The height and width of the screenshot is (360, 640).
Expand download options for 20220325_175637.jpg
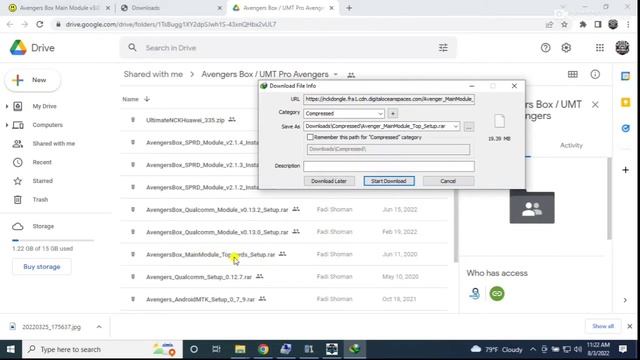pyautogui.click(x=99, y=327)
